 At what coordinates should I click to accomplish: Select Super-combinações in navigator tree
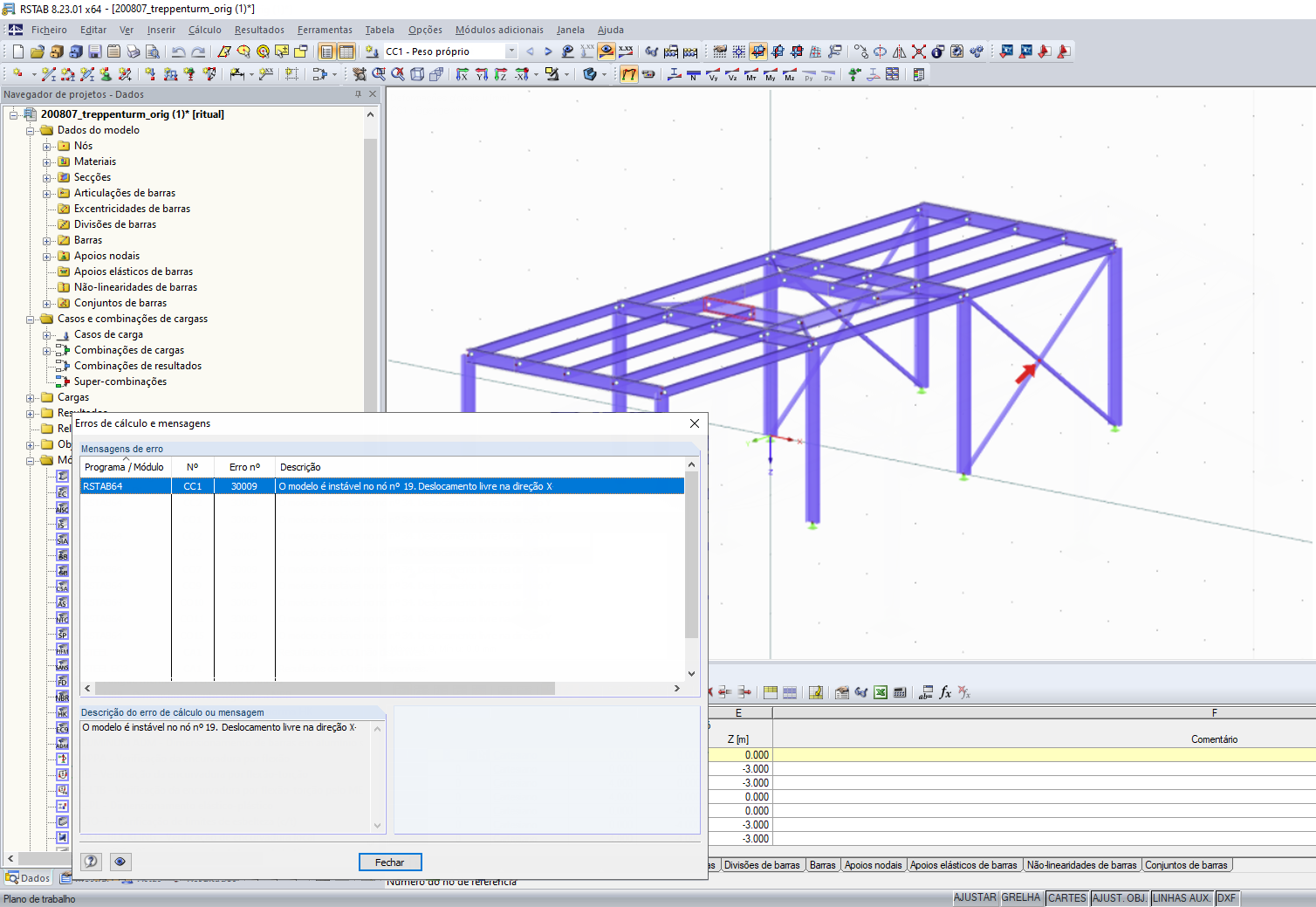pyautogui.click(x=120, y=381)
